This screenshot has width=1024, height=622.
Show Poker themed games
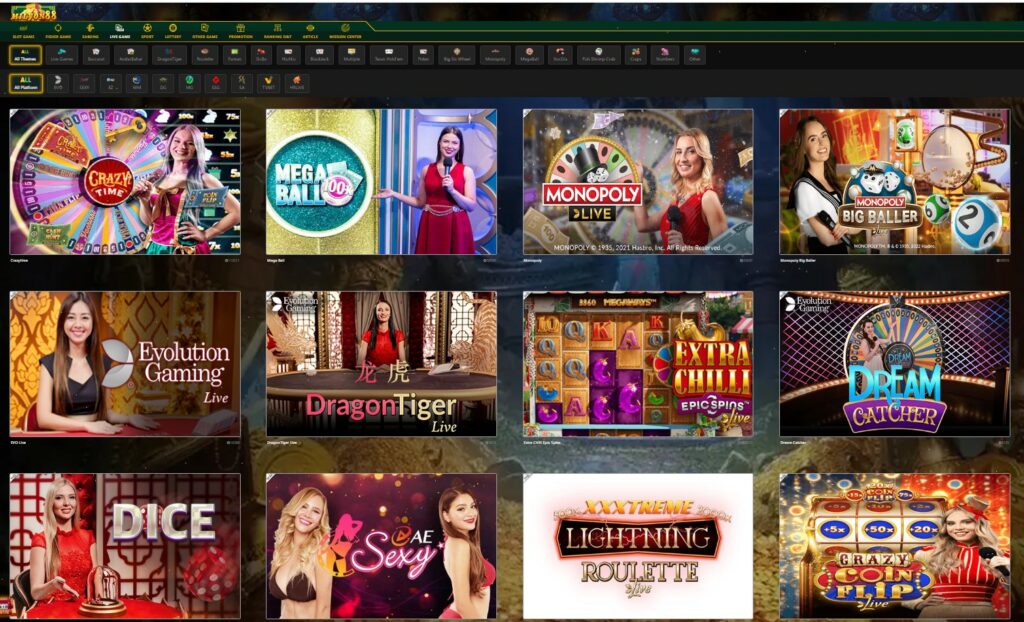pyautogui.click(x=423, y=56)
